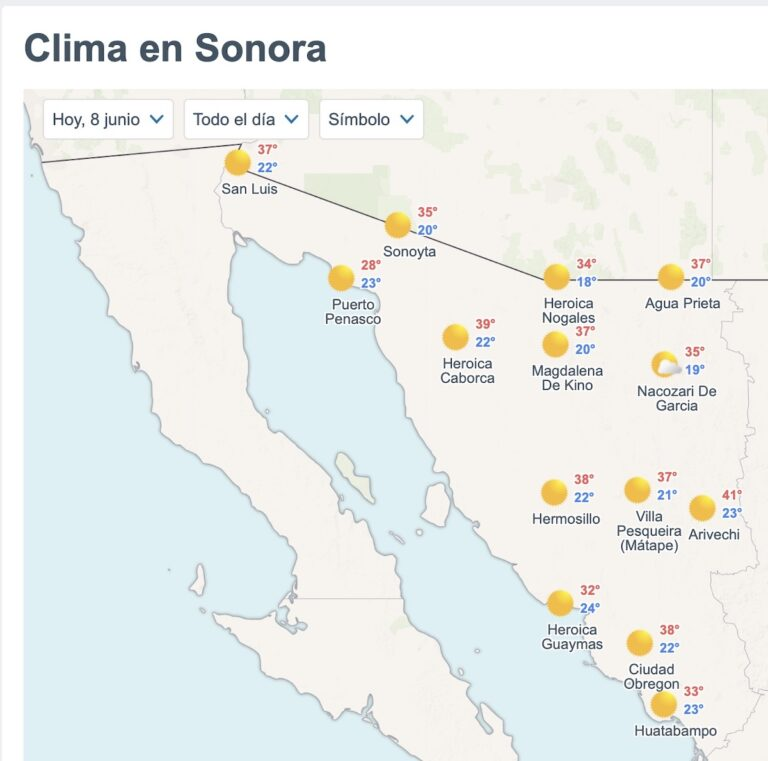Open the 'Símbolo' display type dropdown
Image resolution: width=768 pixels, height=761 pixels.
pyautogui.click(x=371, y=119)
